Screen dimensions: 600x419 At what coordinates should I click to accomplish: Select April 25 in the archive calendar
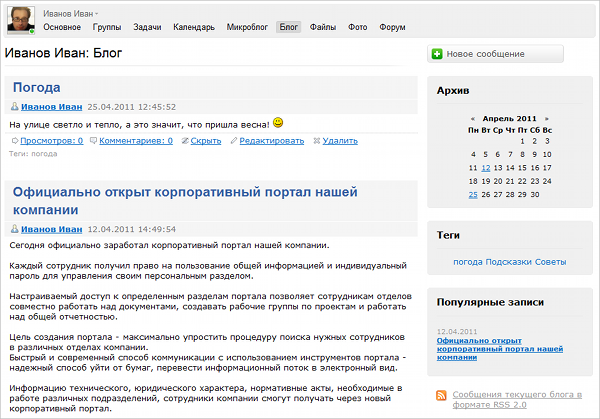pos(472,194)
